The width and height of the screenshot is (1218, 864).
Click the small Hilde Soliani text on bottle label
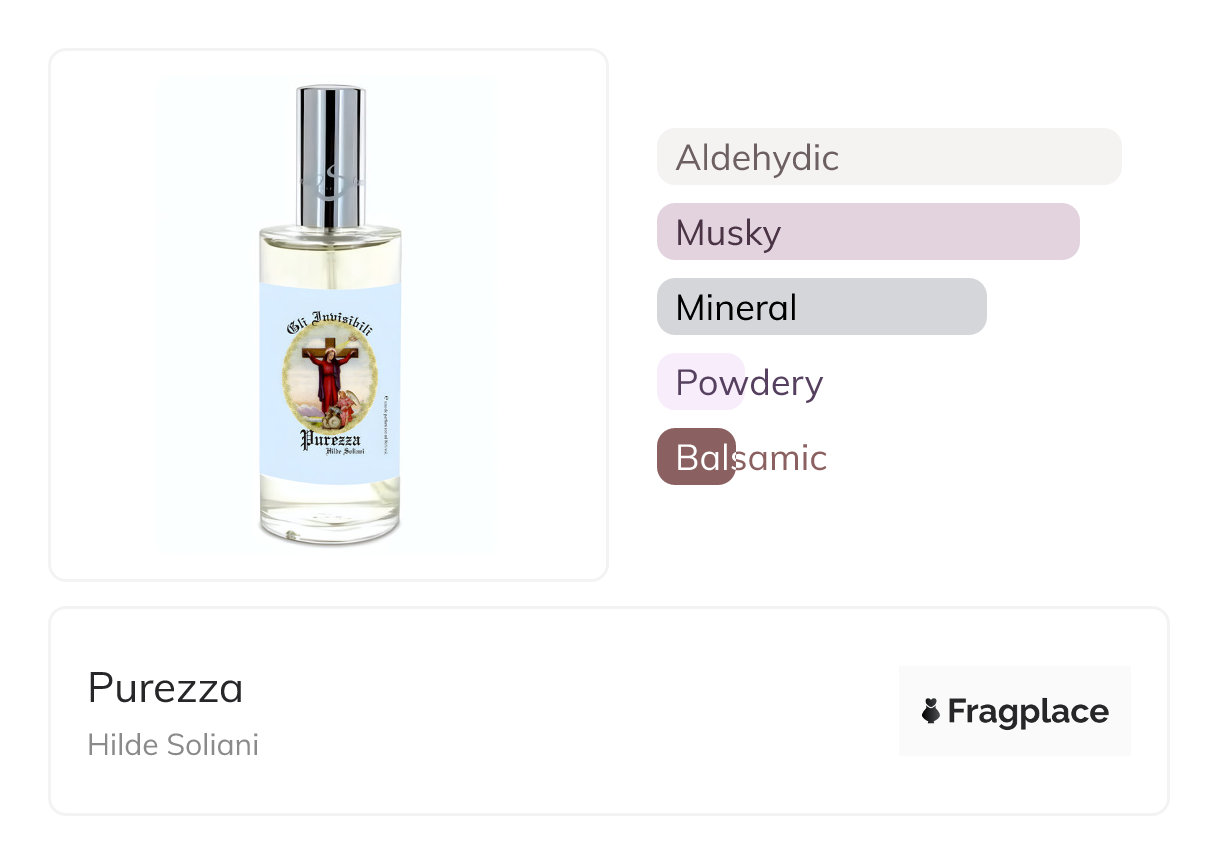click(x=344, y=453)
